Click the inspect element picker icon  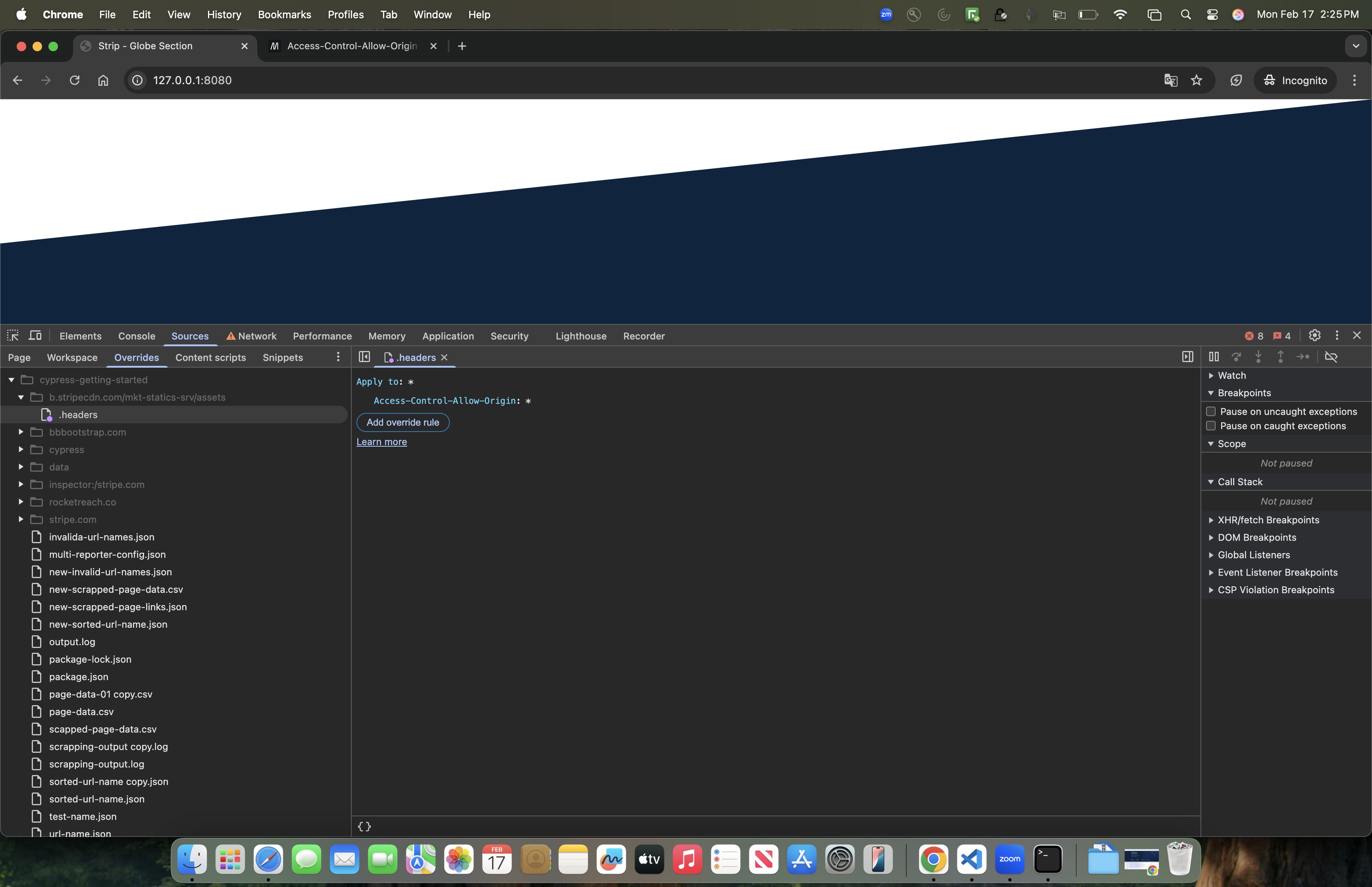point(13,336)
